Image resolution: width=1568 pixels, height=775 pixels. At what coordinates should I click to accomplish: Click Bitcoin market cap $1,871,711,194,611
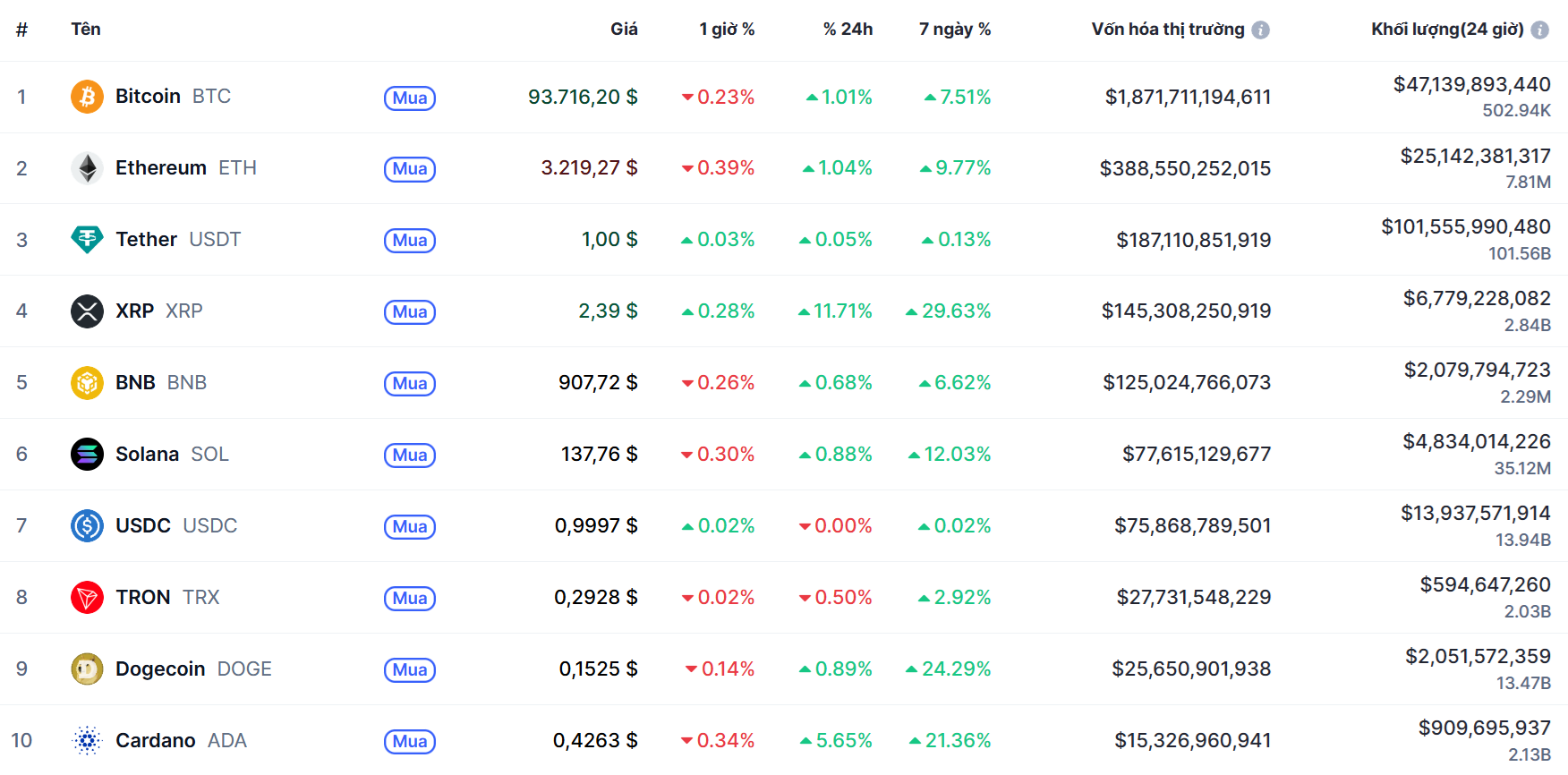click(x=1188, y=97)
